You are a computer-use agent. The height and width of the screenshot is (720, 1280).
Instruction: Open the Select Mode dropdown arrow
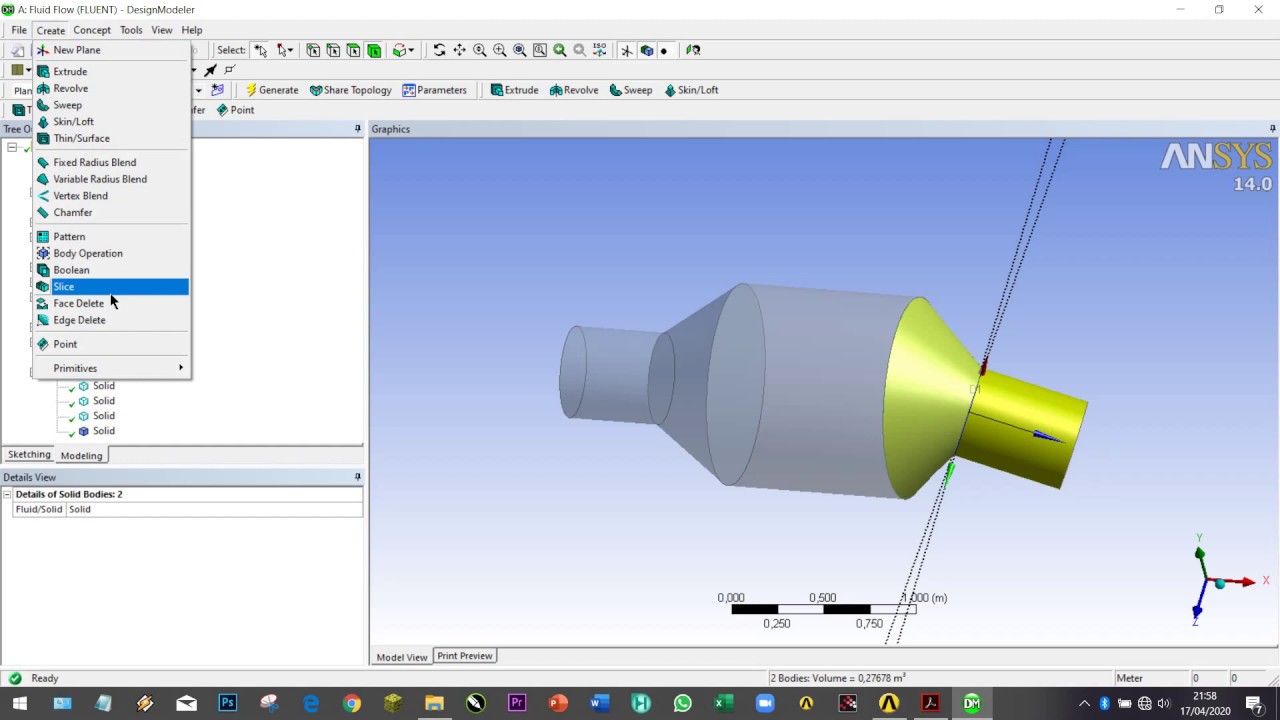tap(290, 50)
